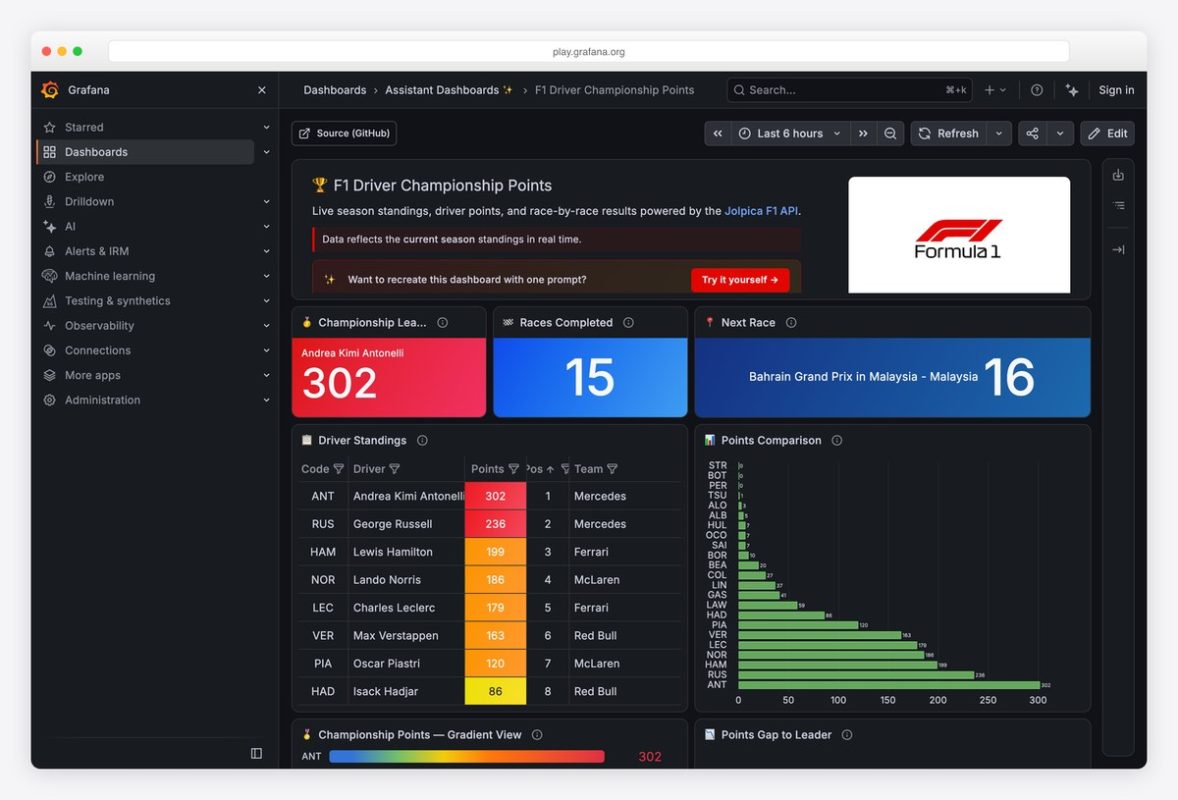Filter the Points column
The height and width of the screenshot is (800, 1178).
[514, 469]
